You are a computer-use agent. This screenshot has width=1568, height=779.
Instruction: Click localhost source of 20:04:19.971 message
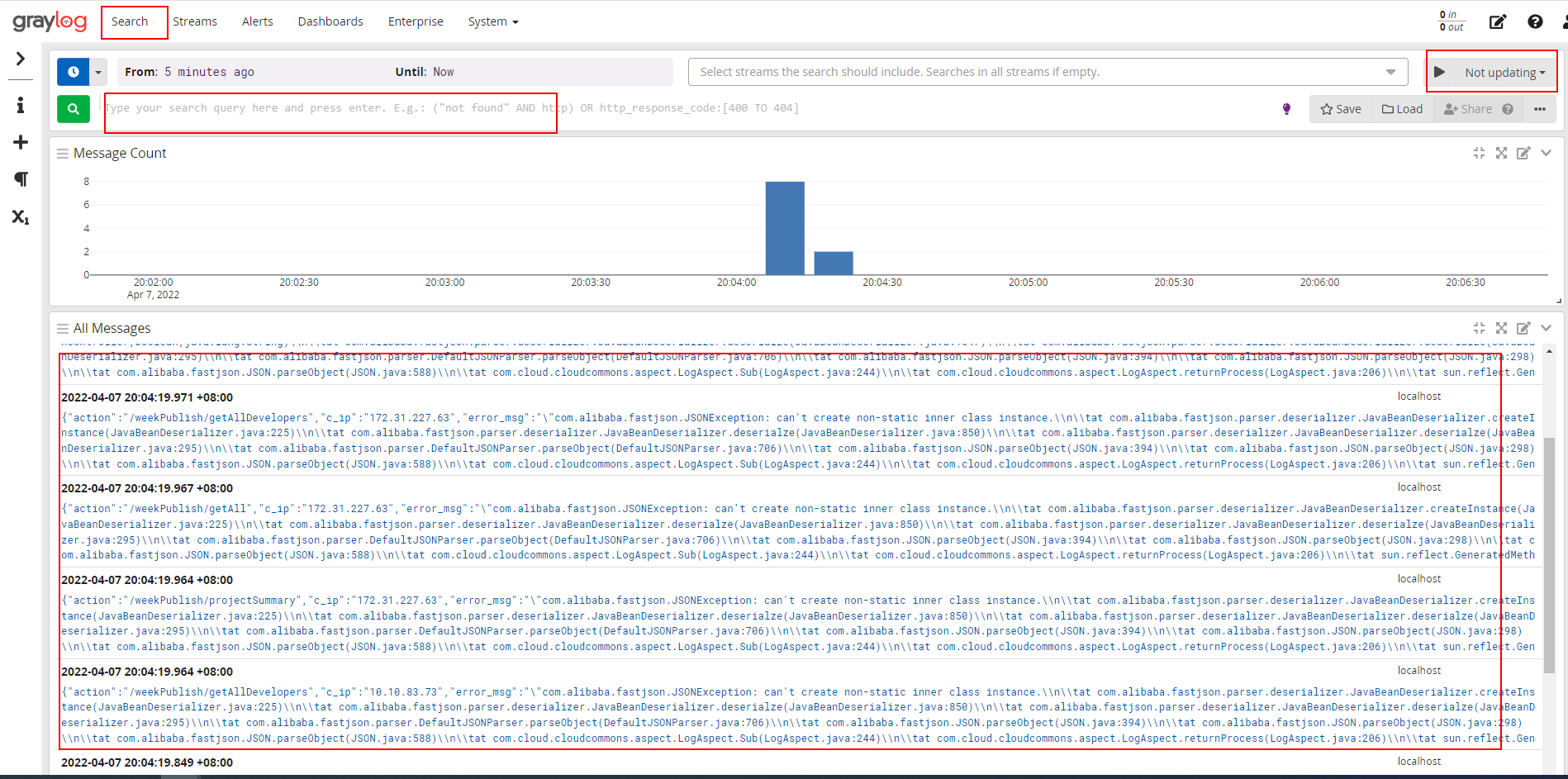pyautogui.click(x=1419, y=397)
